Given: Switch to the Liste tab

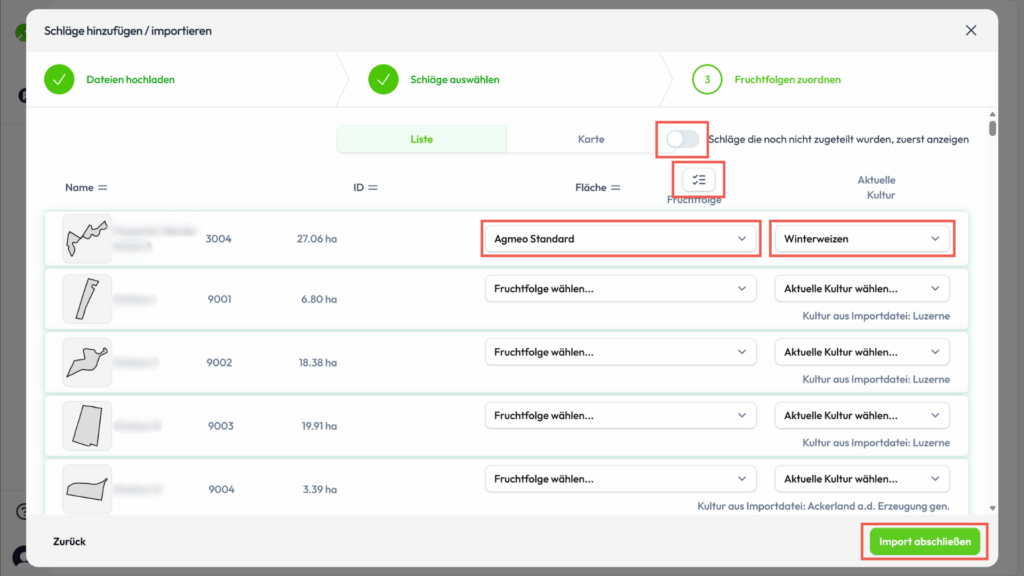Looking at the screenshot, I should (421, 139).
